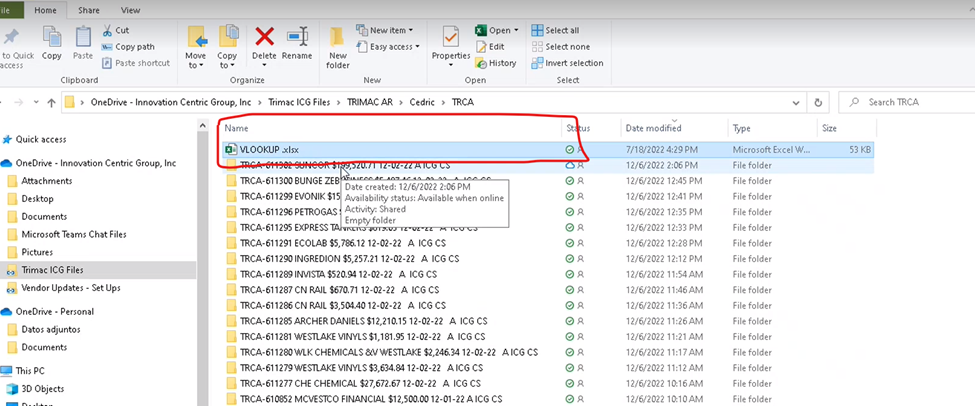975x406 pixels.
Task: Click the Up one level arrow
Action: tap(52, 103)
